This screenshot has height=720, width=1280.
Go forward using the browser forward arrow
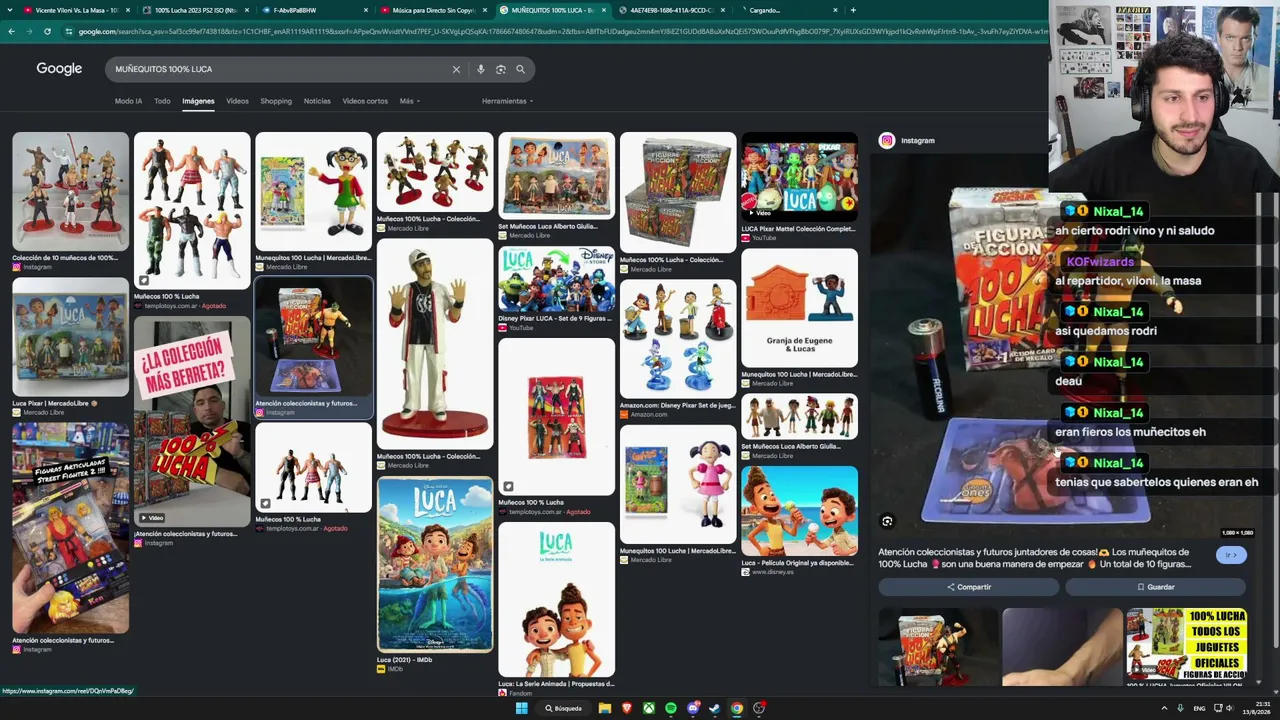pyautogui.click(x=29, y=31)
